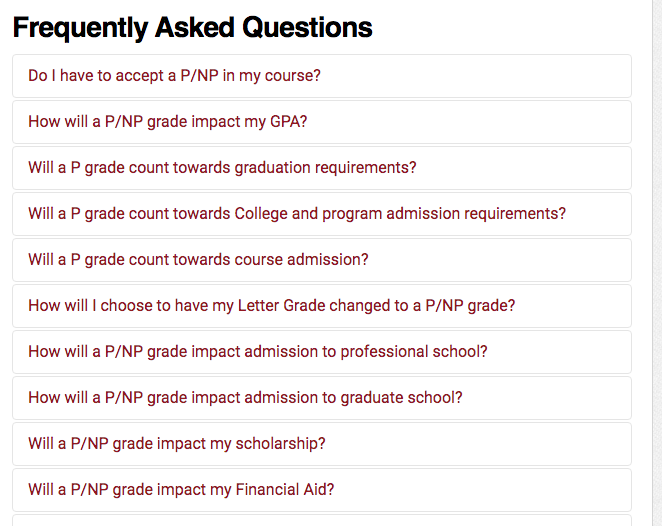This screenshot has width=662, height=526.
Task: Click blank area in the Financial Aid panel
Action: pos(481,490)
